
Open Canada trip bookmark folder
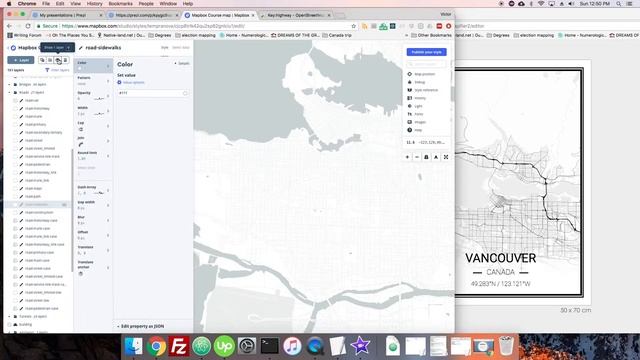click(x=337, y=36)
